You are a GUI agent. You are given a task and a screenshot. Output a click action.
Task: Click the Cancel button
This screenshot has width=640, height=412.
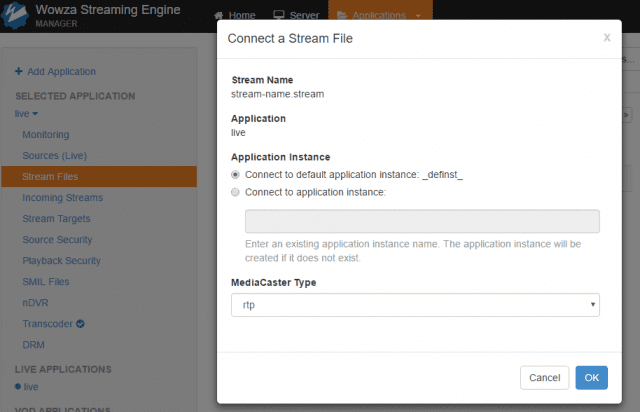pos(544,378)
